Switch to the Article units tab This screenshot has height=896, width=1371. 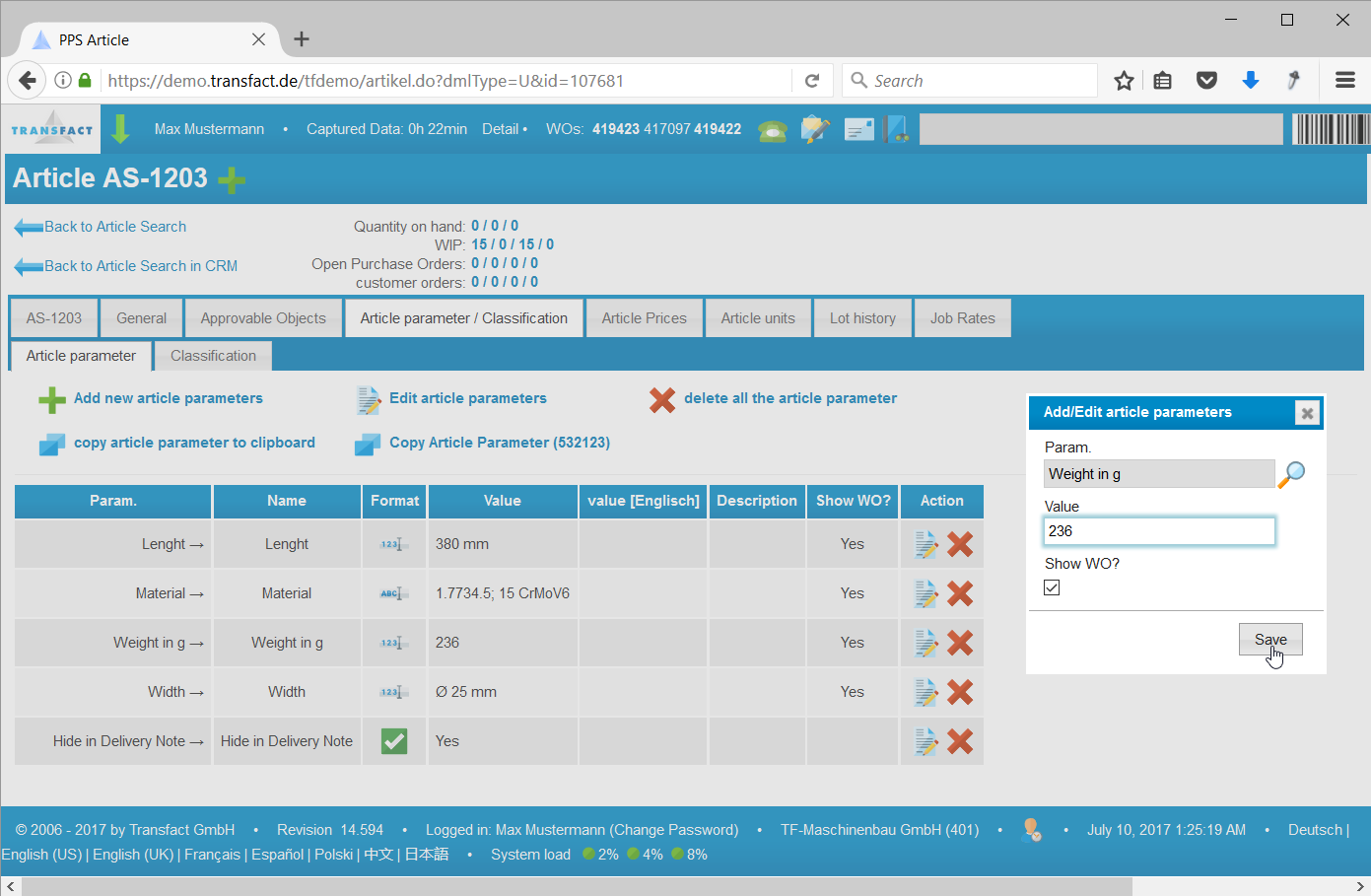coord(758,318)
